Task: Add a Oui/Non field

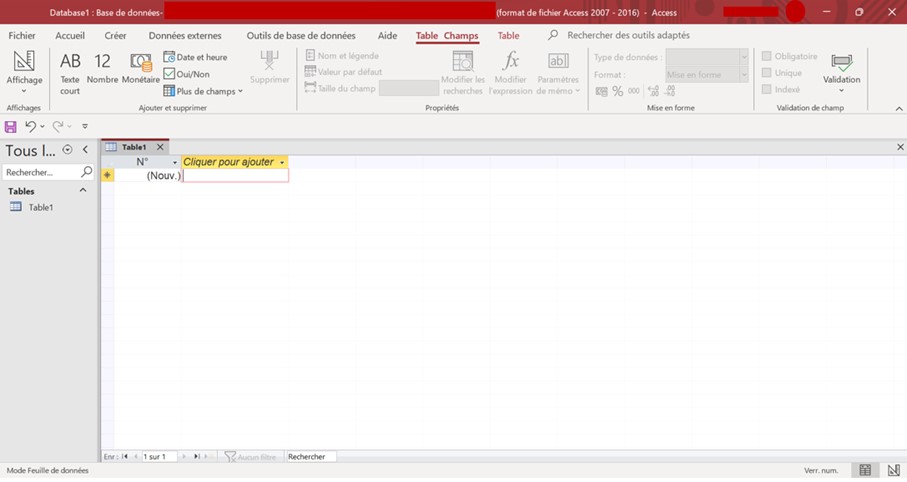Action: 187,74
